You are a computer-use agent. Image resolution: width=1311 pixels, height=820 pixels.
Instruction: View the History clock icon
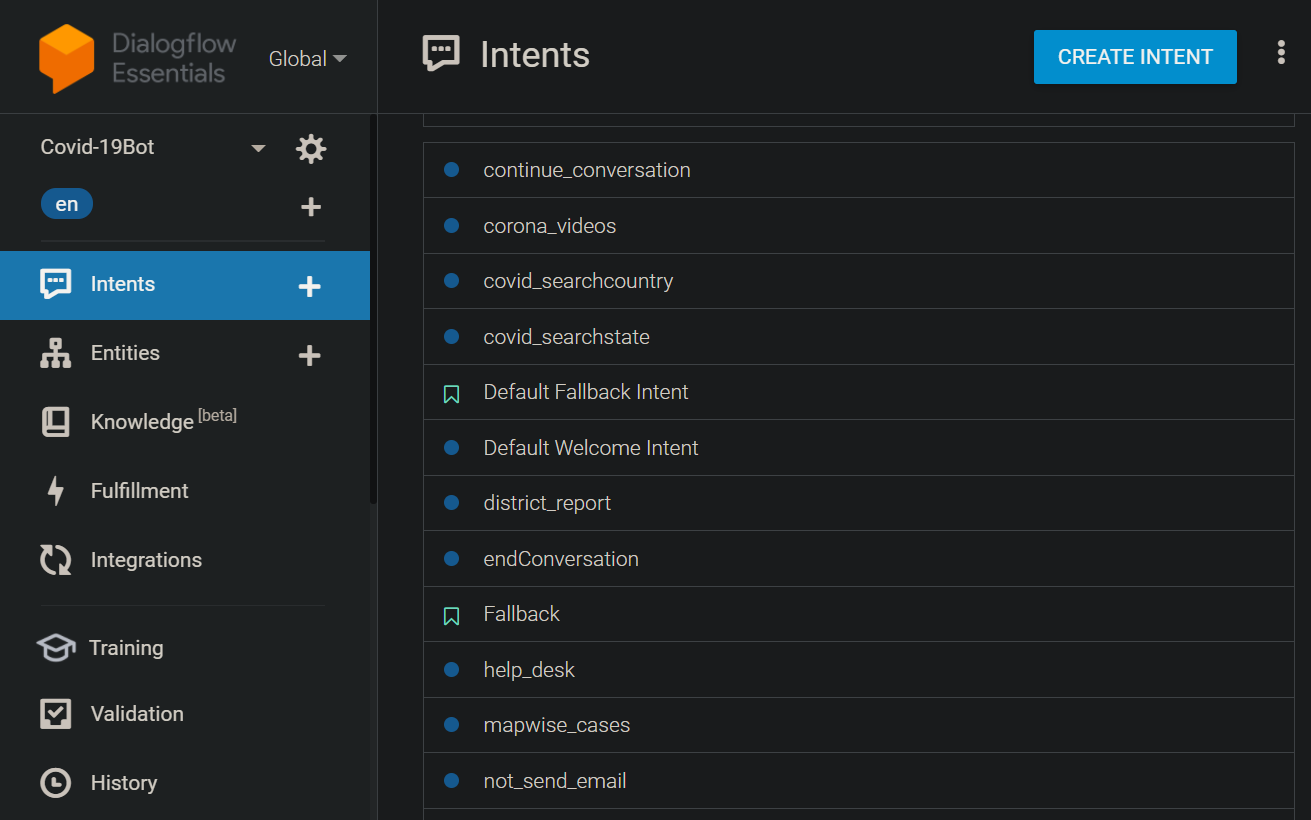[x=58, y=782]
